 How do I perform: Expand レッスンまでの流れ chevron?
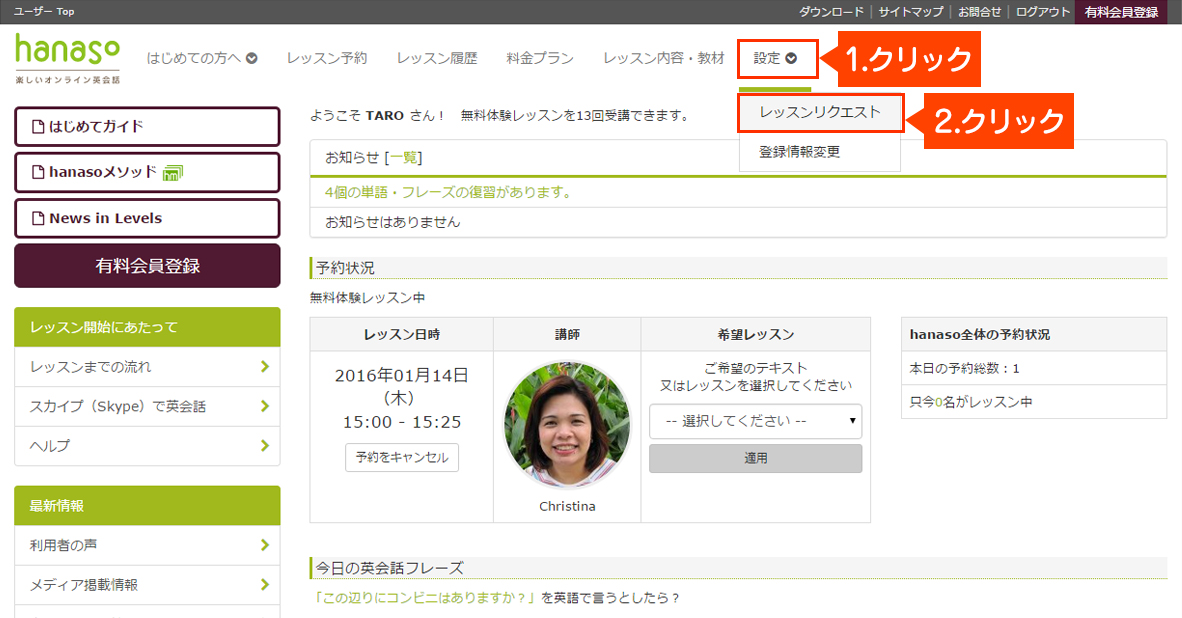click(x=265, y=367)
